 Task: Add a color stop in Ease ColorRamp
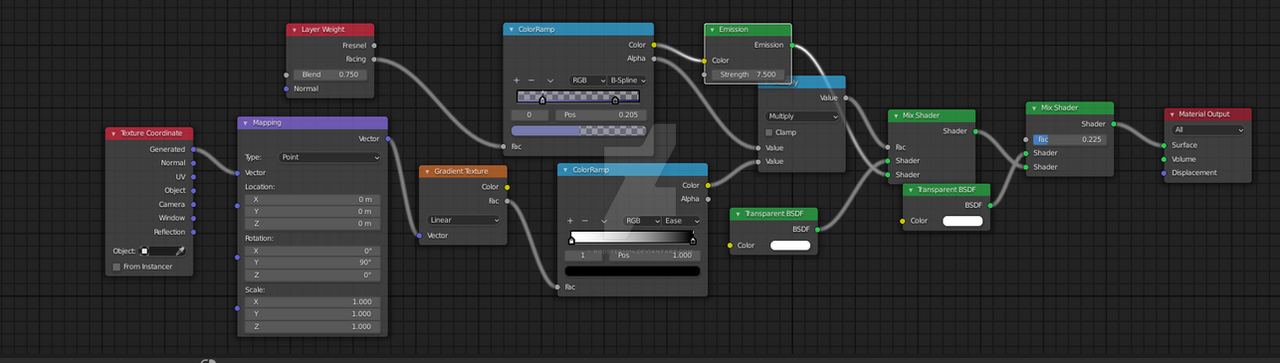(571, 220)
